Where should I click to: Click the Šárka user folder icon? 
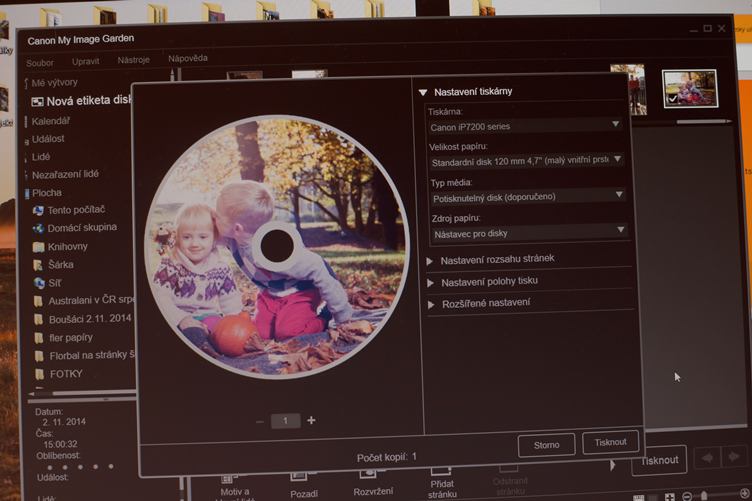point(38,265)
